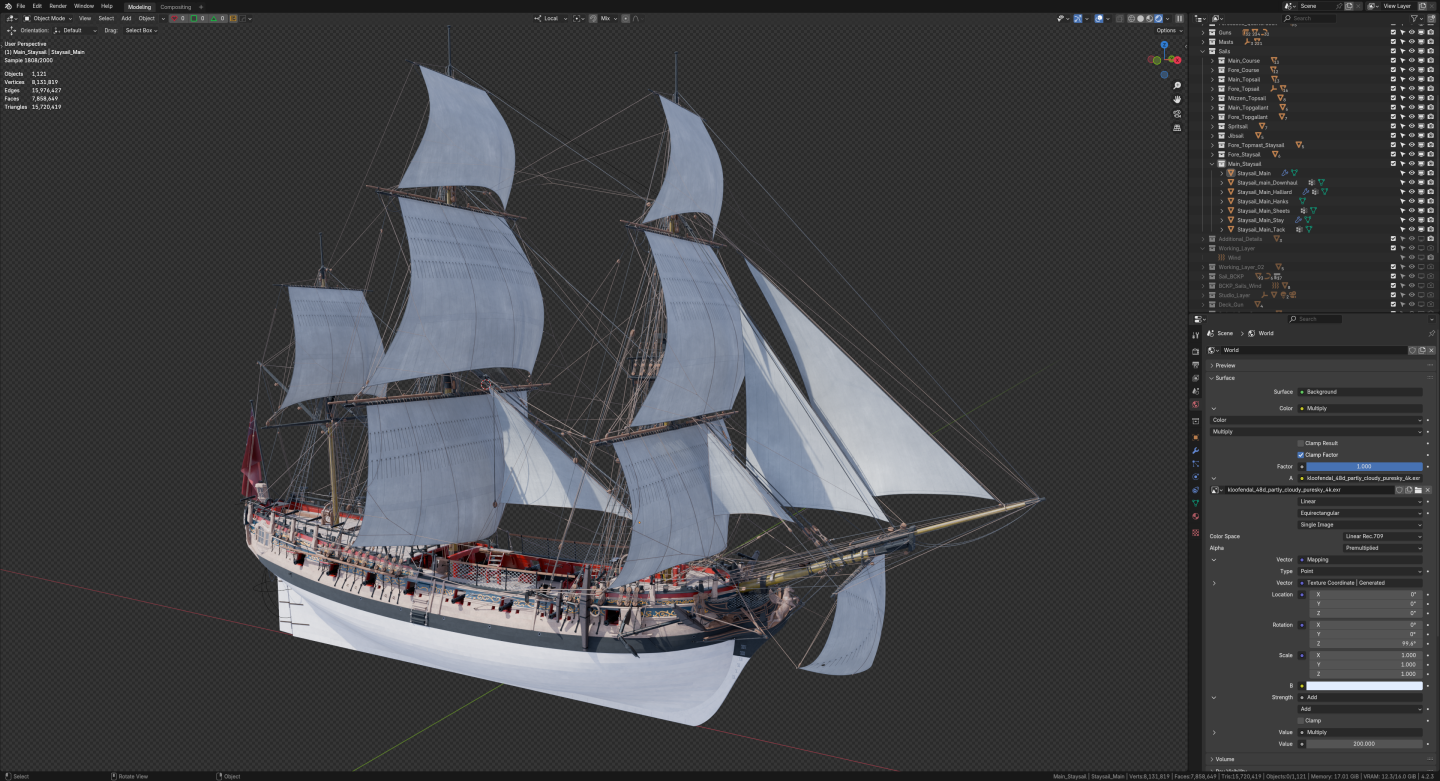1440x781 pixels.
Task: Open the Render menu
Action: point(58,6)
